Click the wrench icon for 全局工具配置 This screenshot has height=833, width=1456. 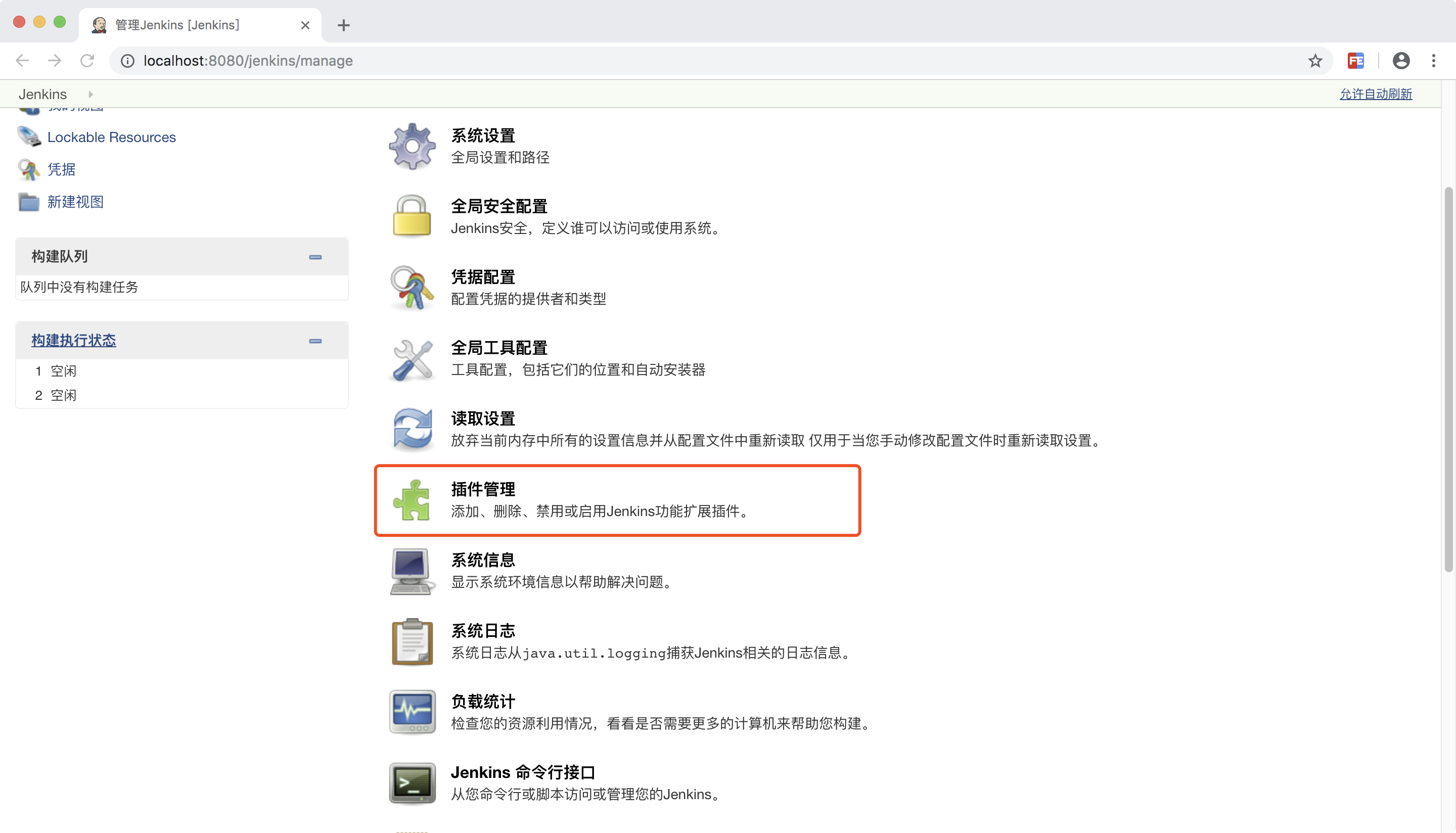click(x=412, y=359)
